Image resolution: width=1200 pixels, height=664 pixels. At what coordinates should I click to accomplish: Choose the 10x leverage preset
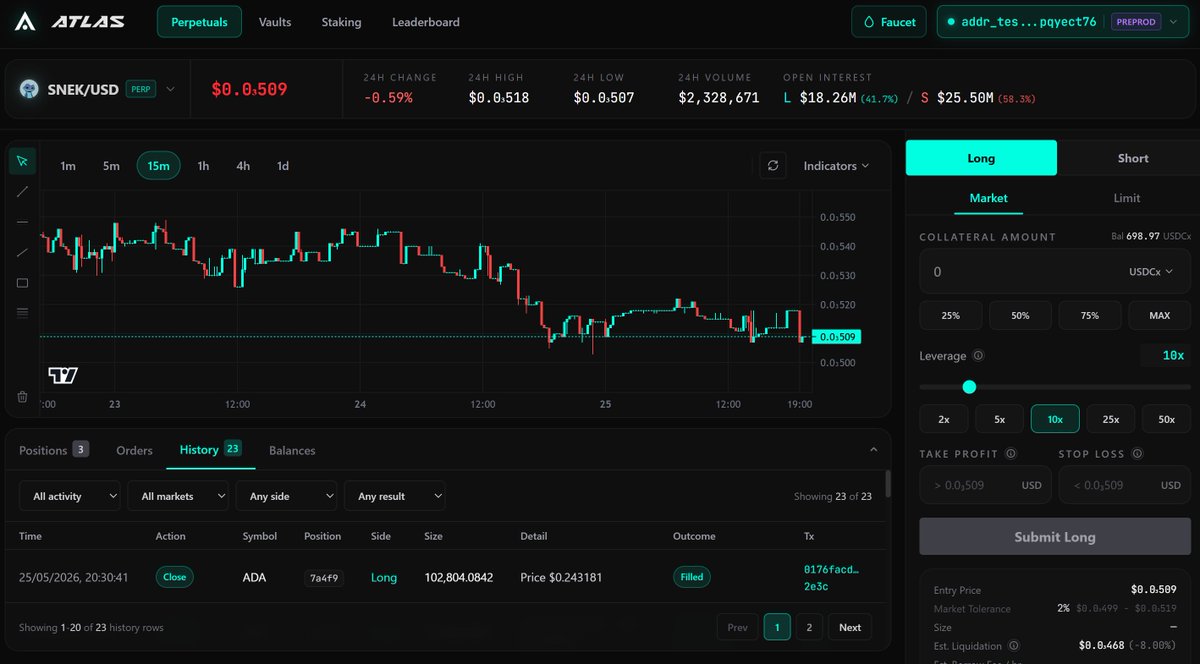click(1055, 419)
